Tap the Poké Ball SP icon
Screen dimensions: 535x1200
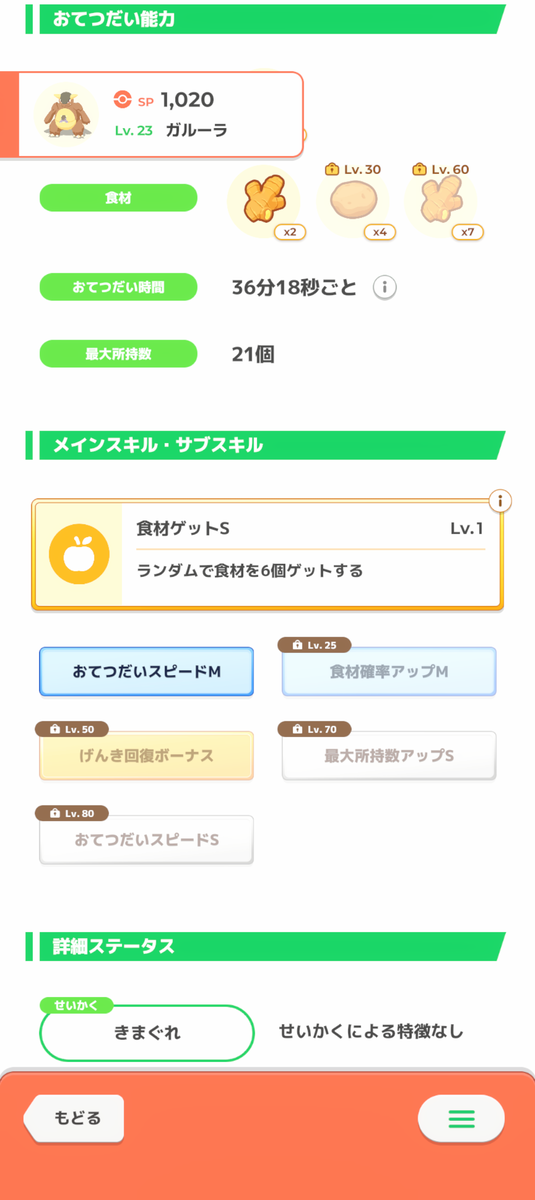(123, 100)
